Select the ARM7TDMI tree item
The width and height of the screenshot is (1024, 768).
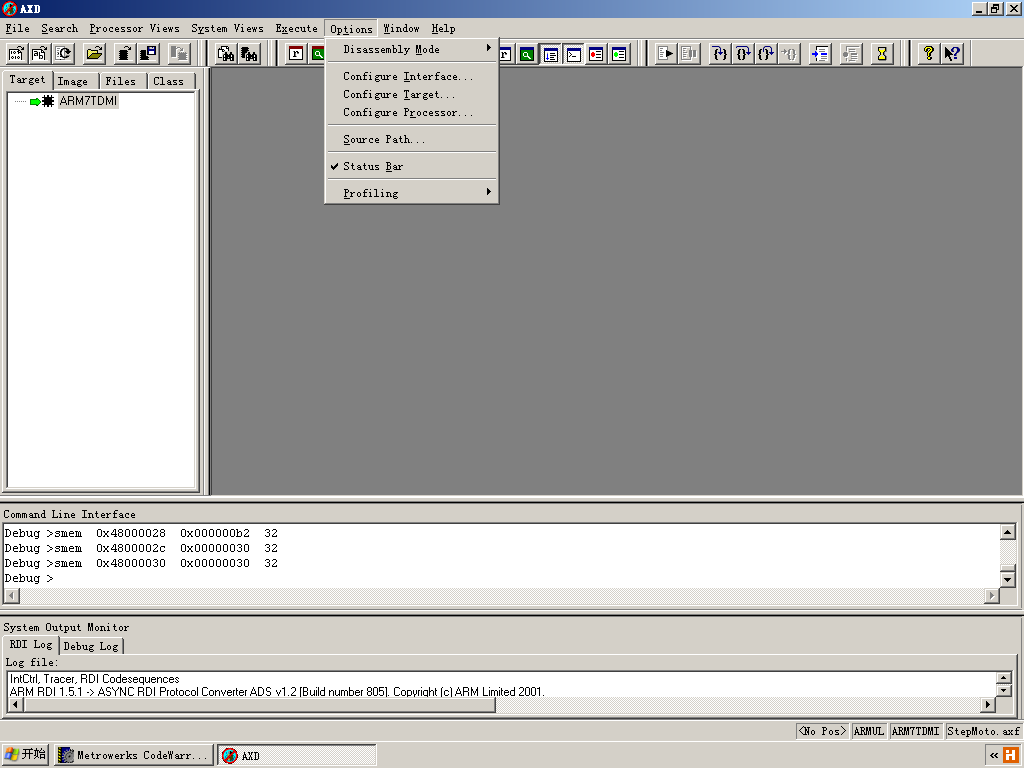(x=88, y=101)
